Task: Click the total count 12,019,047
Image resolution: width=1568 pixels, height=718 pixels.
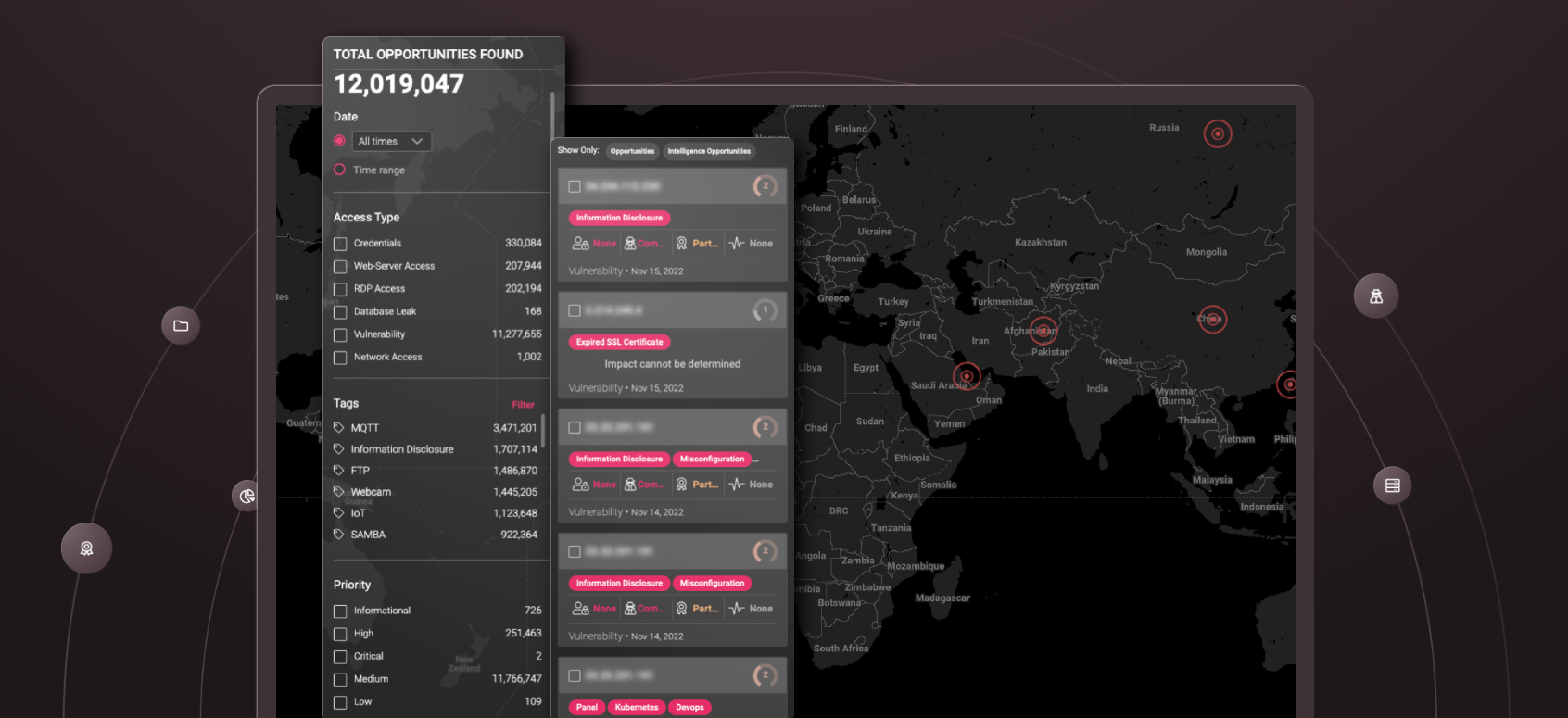Action: pyautogui.click(x=398, y=84)
